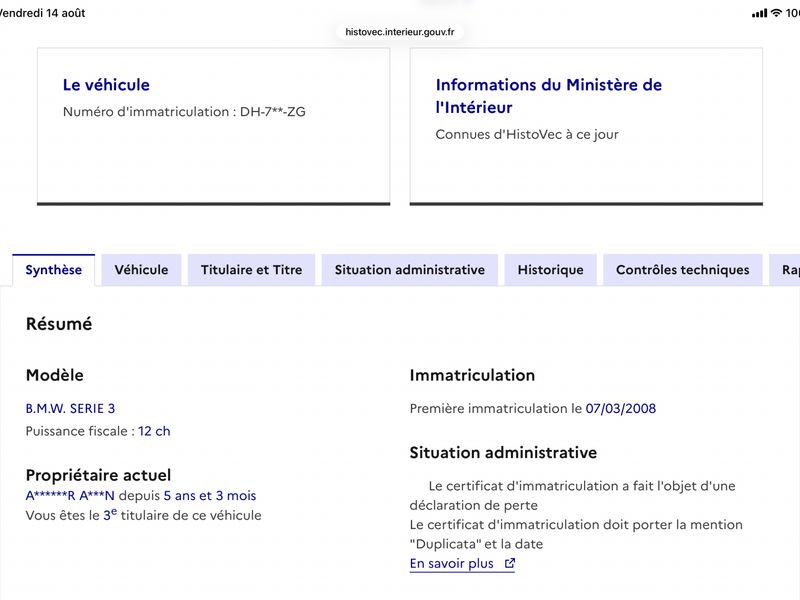Click the Immatriculation heading
Viewport: 800px width, 600px height.
point(472,376)
